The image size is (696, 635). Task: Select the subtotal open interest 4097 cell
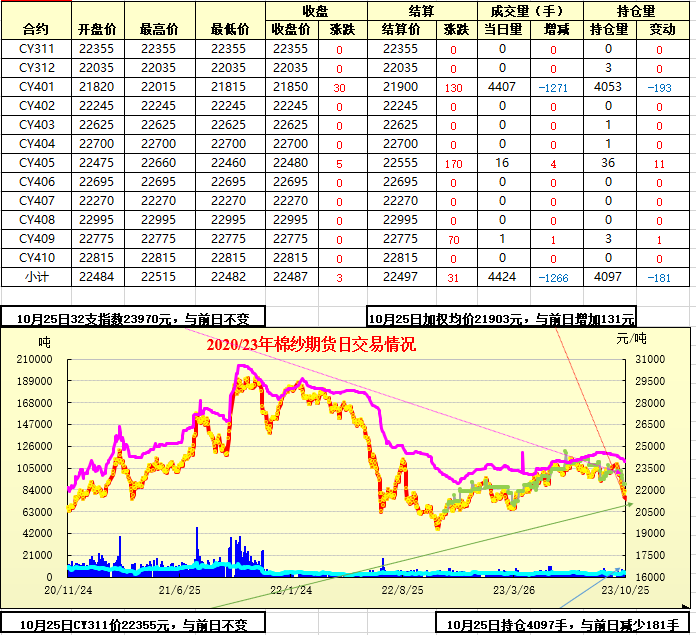click(607, 277)
